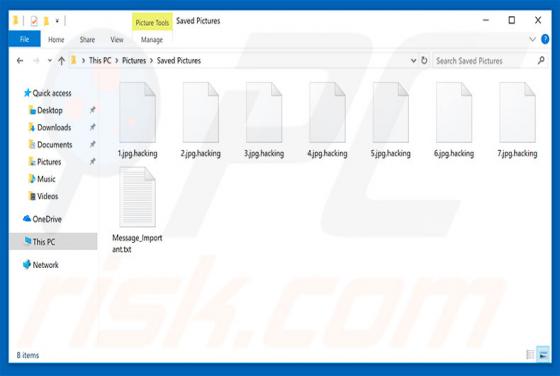The width and height of the screenshot is (560, 376).
Task: Click the folder icon in title bar
Action: [16, 21]
